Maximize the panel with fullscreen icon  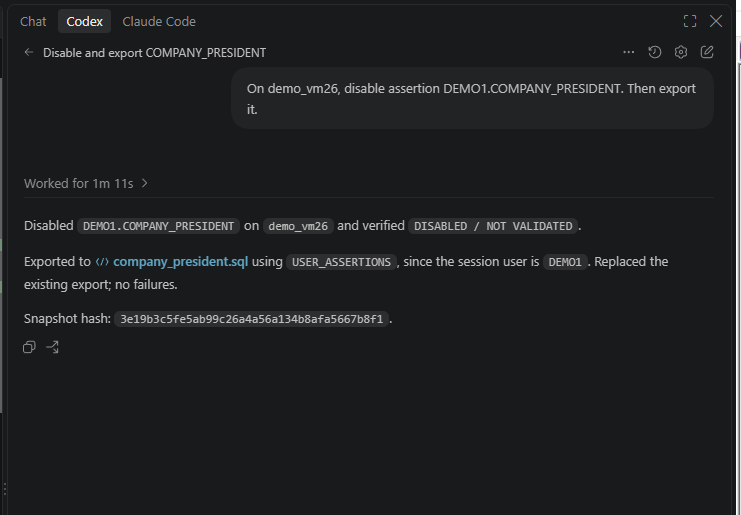tap(690, 21)
